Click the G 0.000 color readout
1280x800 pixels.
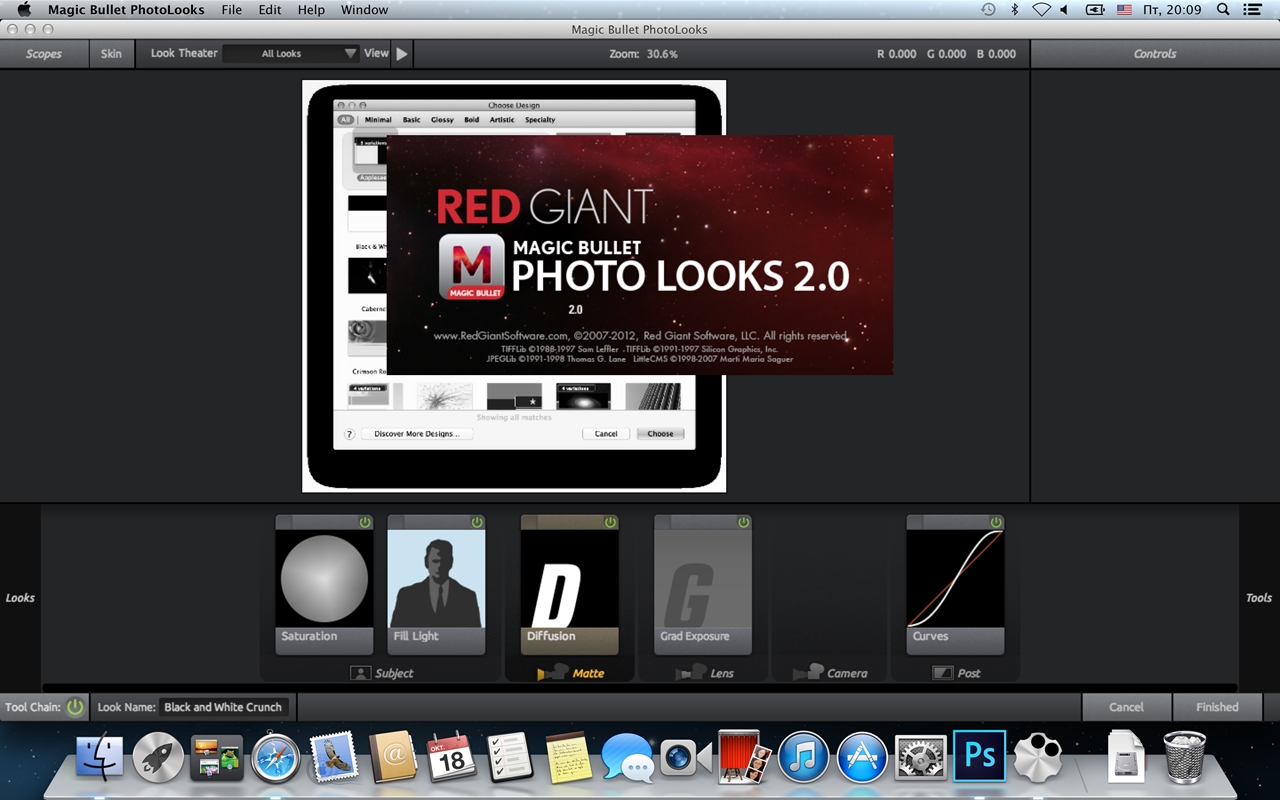point(946,54)
